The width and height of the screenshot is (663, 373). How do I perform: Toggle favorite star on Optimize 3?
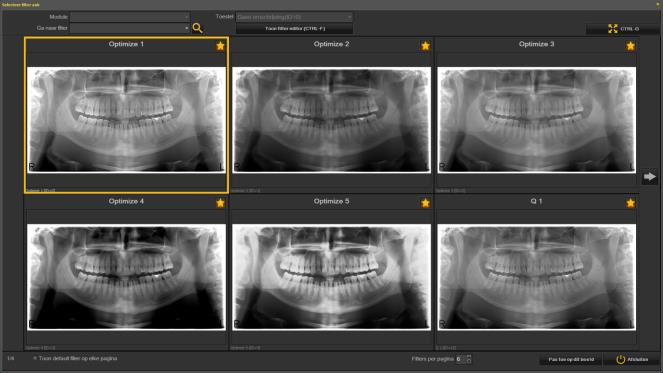630,46
